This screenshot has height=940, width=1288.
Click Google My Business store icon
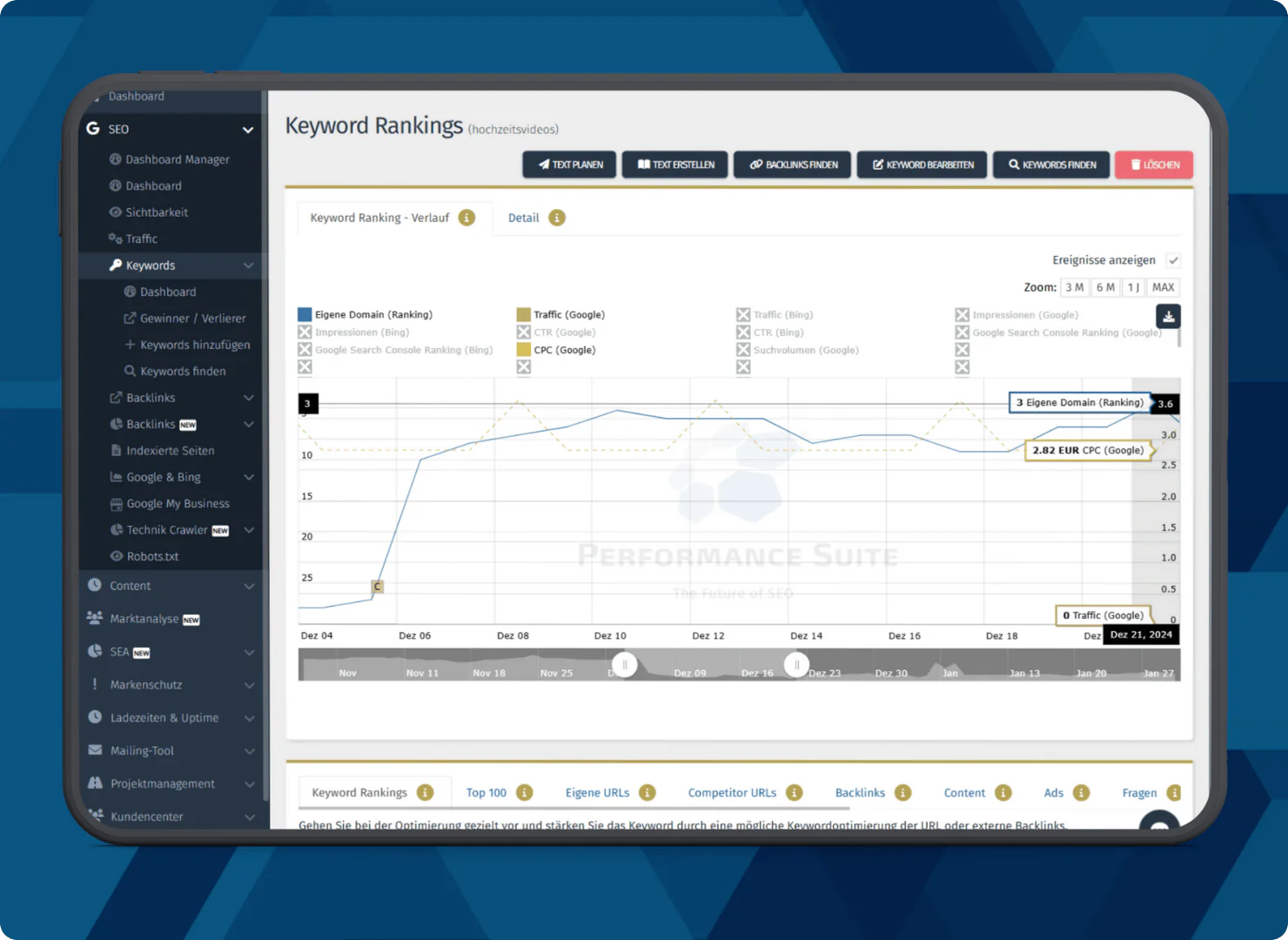tap(116, 504)
